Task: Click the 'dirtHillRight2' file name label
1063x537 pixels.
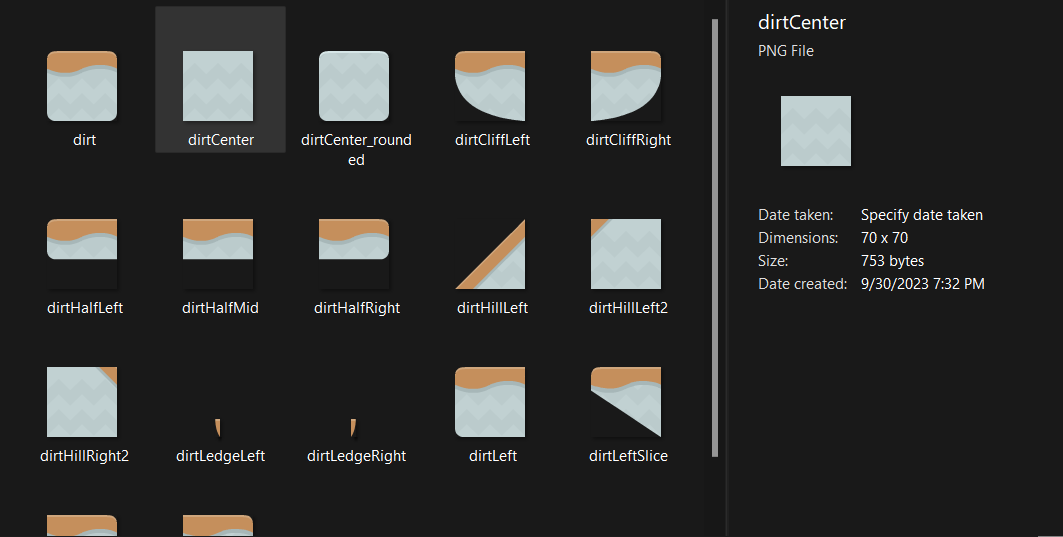Action: 85,456
